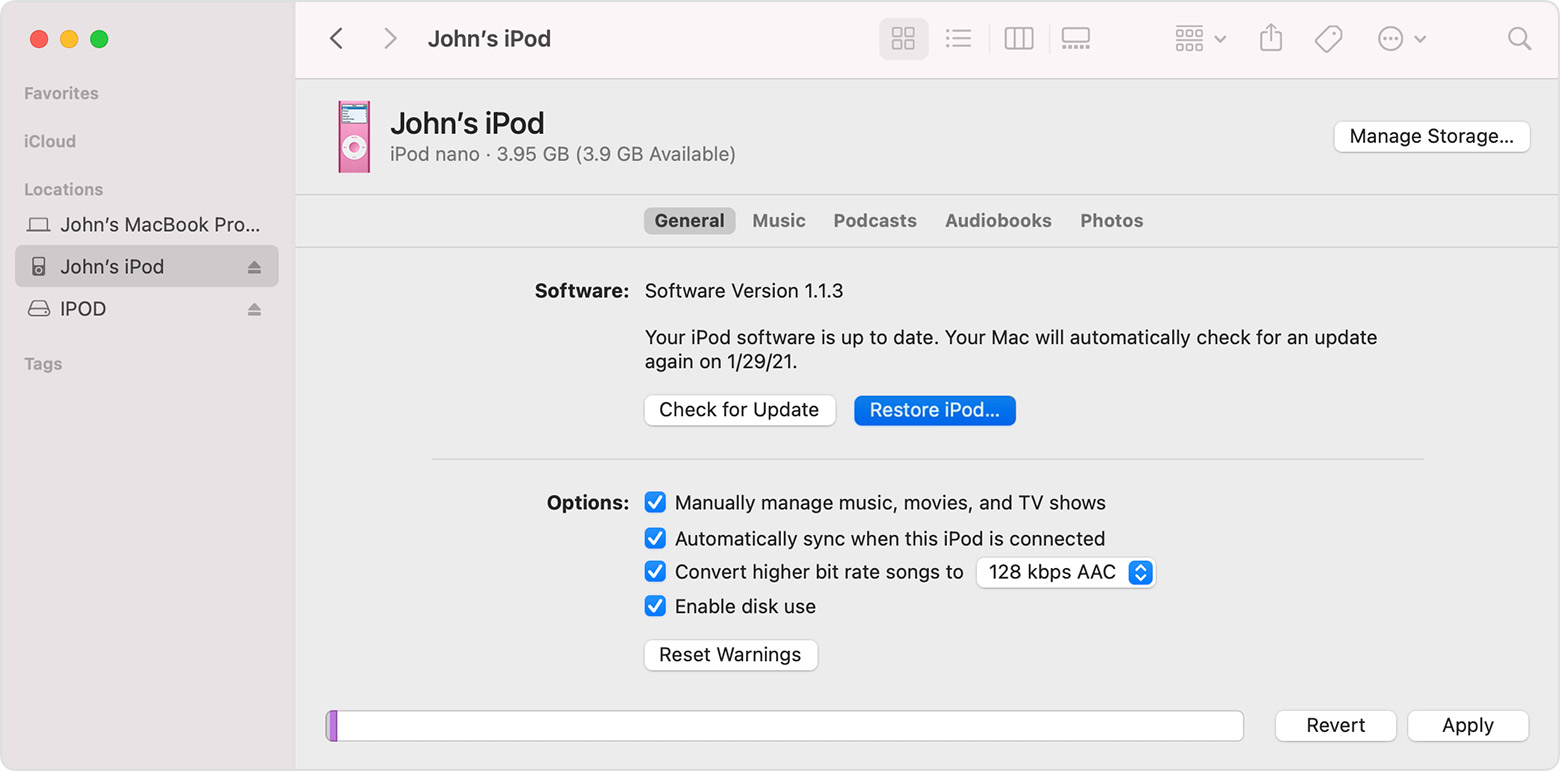The image size is (1560, 772).
Task: Switch to the Audiobooks tab
Action: [998, 221]
